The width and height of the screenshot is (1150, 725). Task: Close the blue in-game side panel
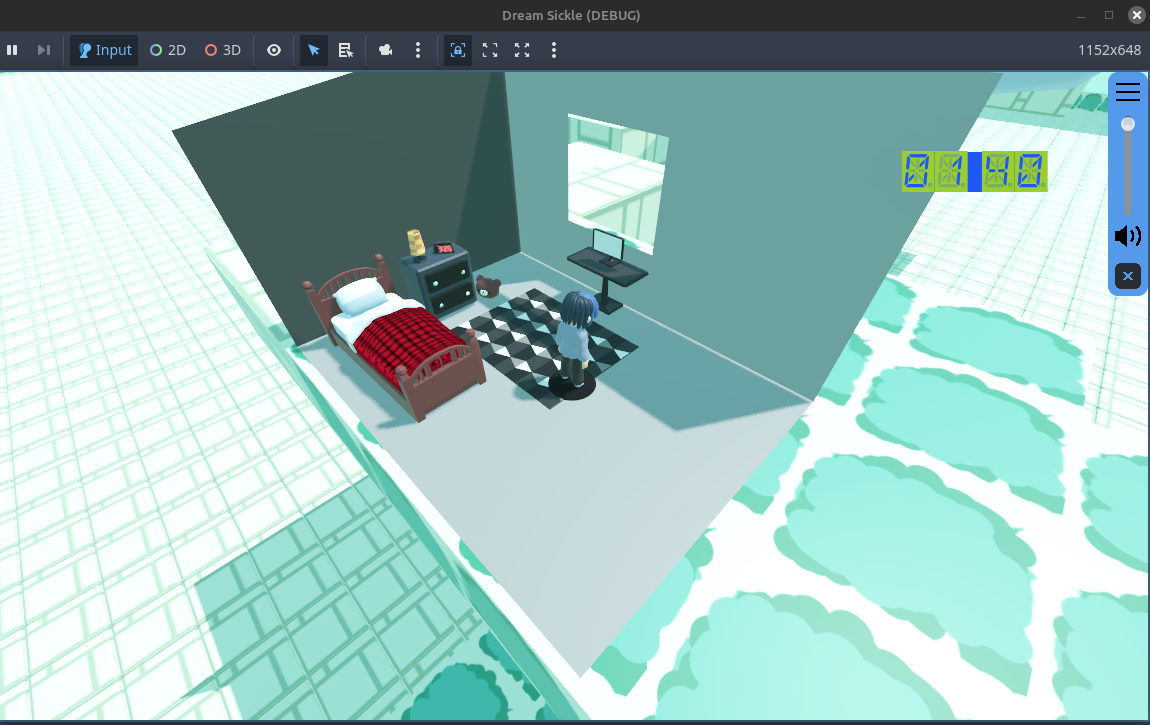[1128, 276]
